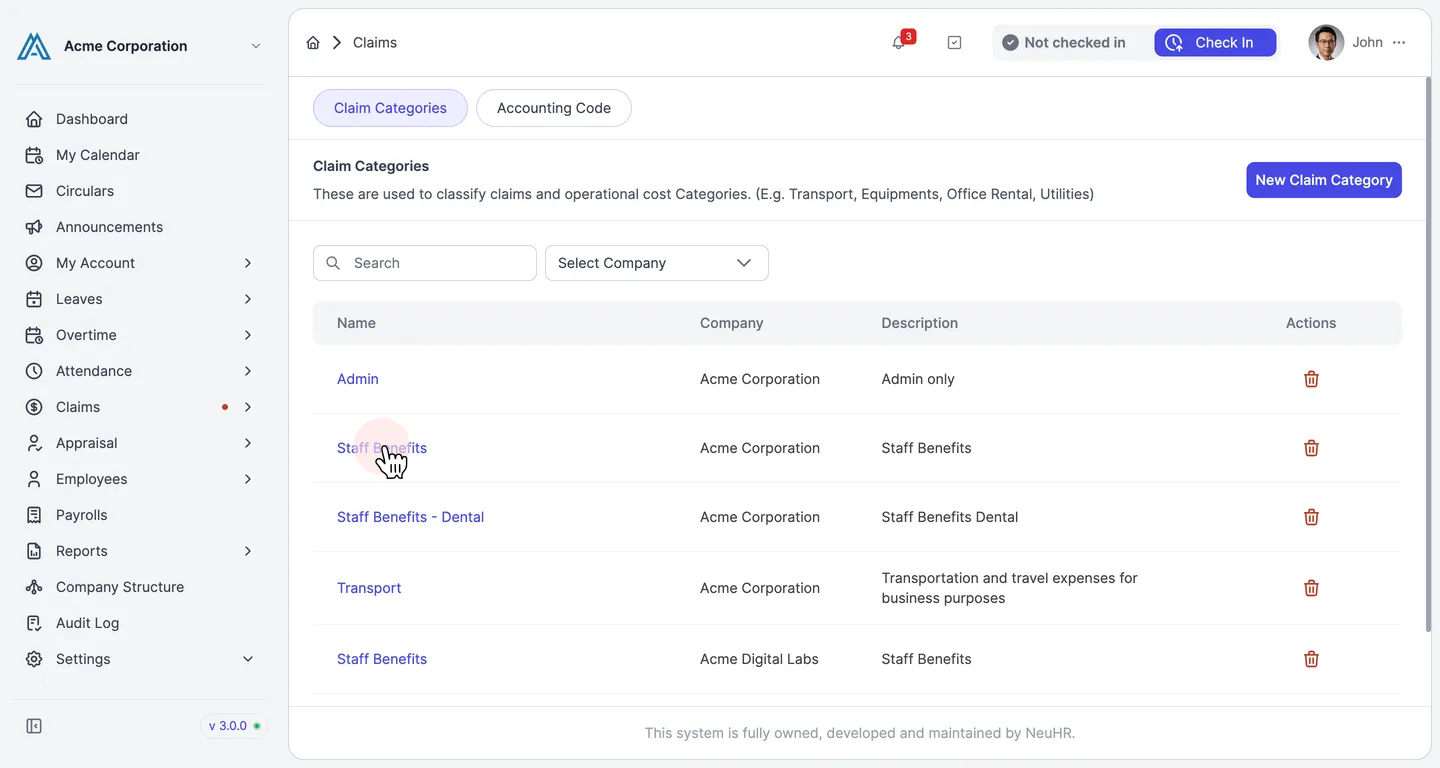Screen dimensions: 1440x768
Task: Expand the Overtime submenu chevron
Action: (248, 335)
